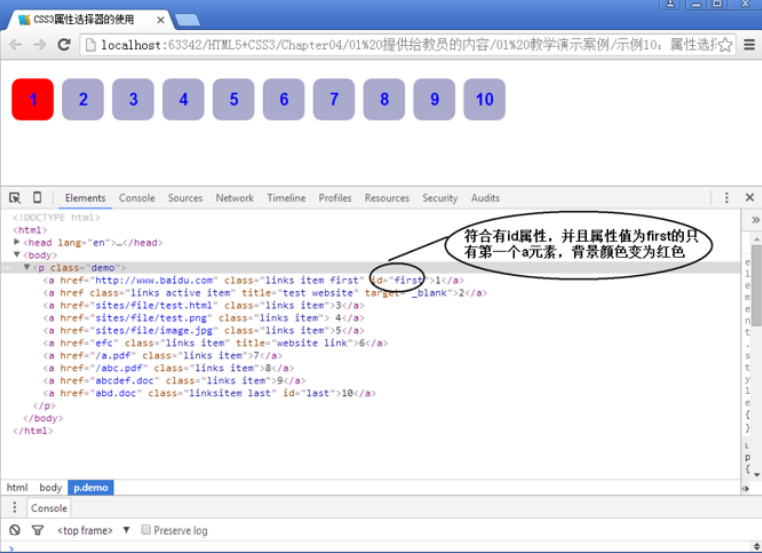Toggle the console filter funnel icon
This screenshot has height=553, width=762.
pos(37,530)
